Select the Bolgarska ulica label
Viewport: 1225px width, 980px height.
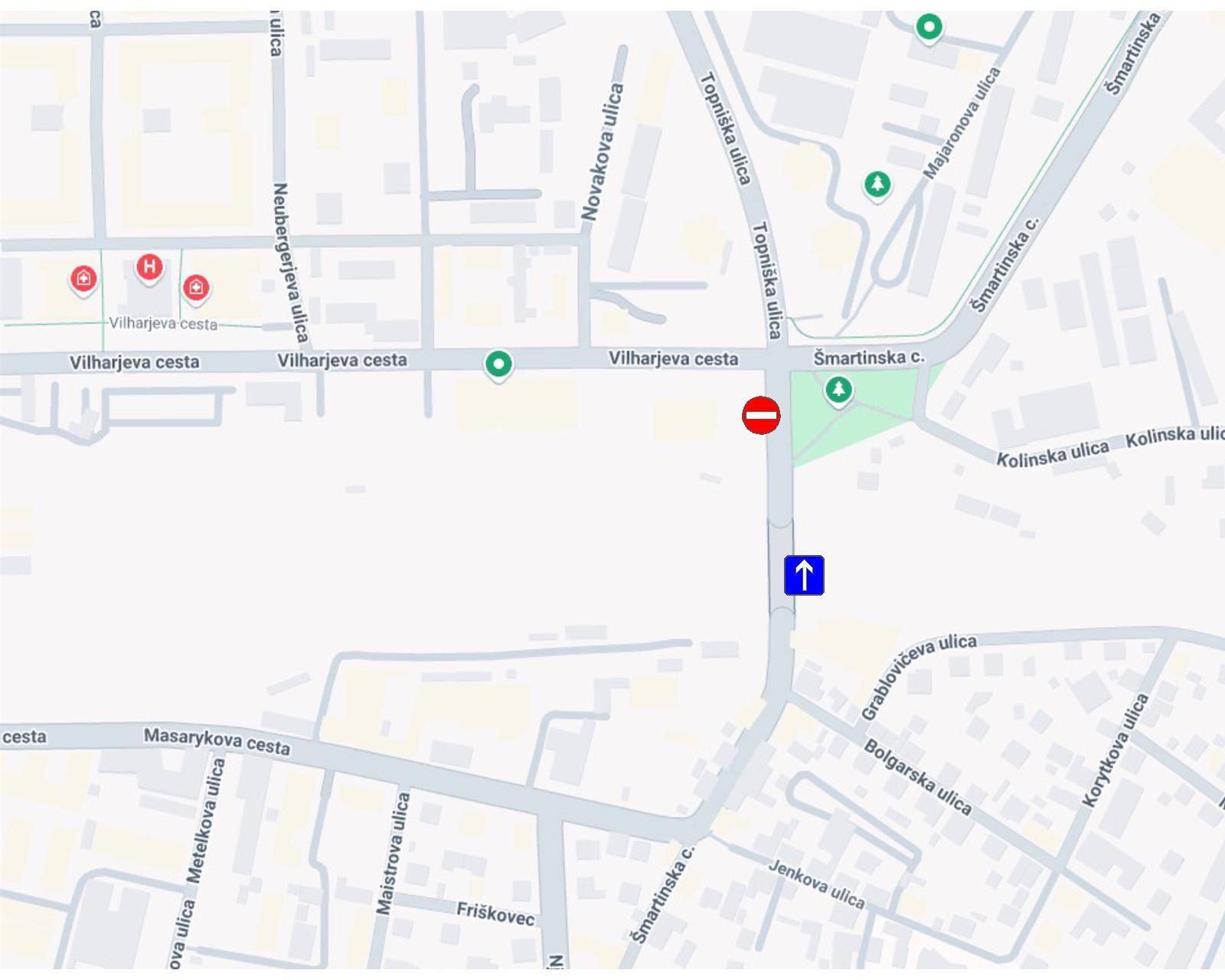(x=918, y=777)
